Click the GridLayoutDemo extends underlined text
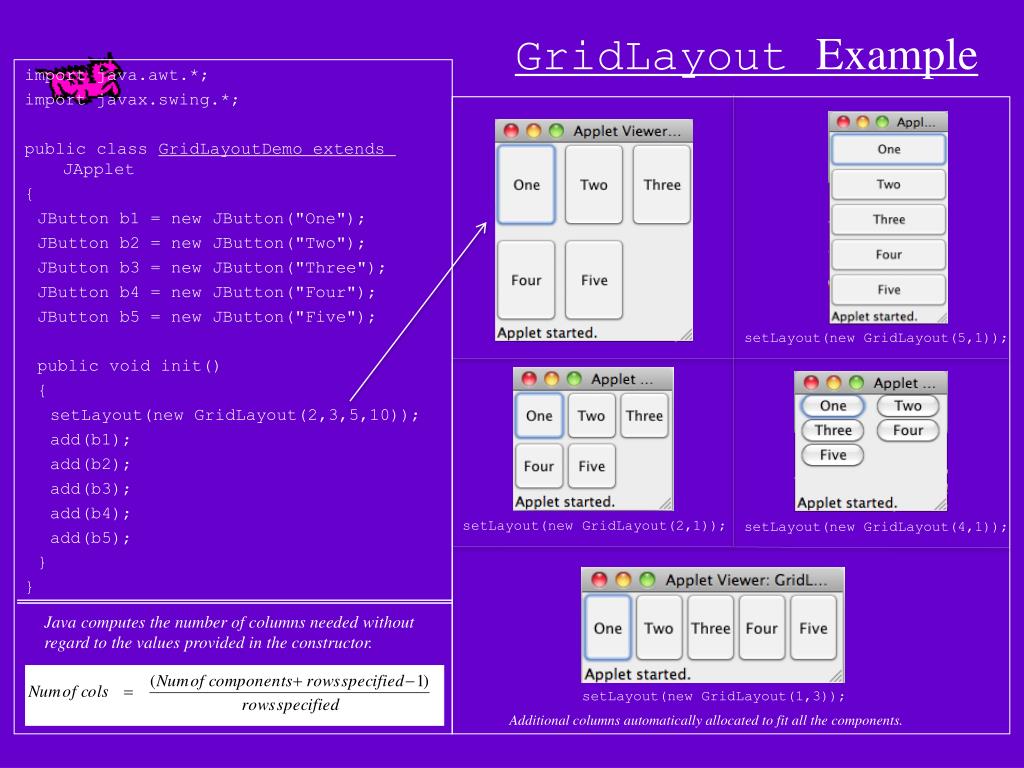This screenshot has width=1024, height=768. [276, 149]
